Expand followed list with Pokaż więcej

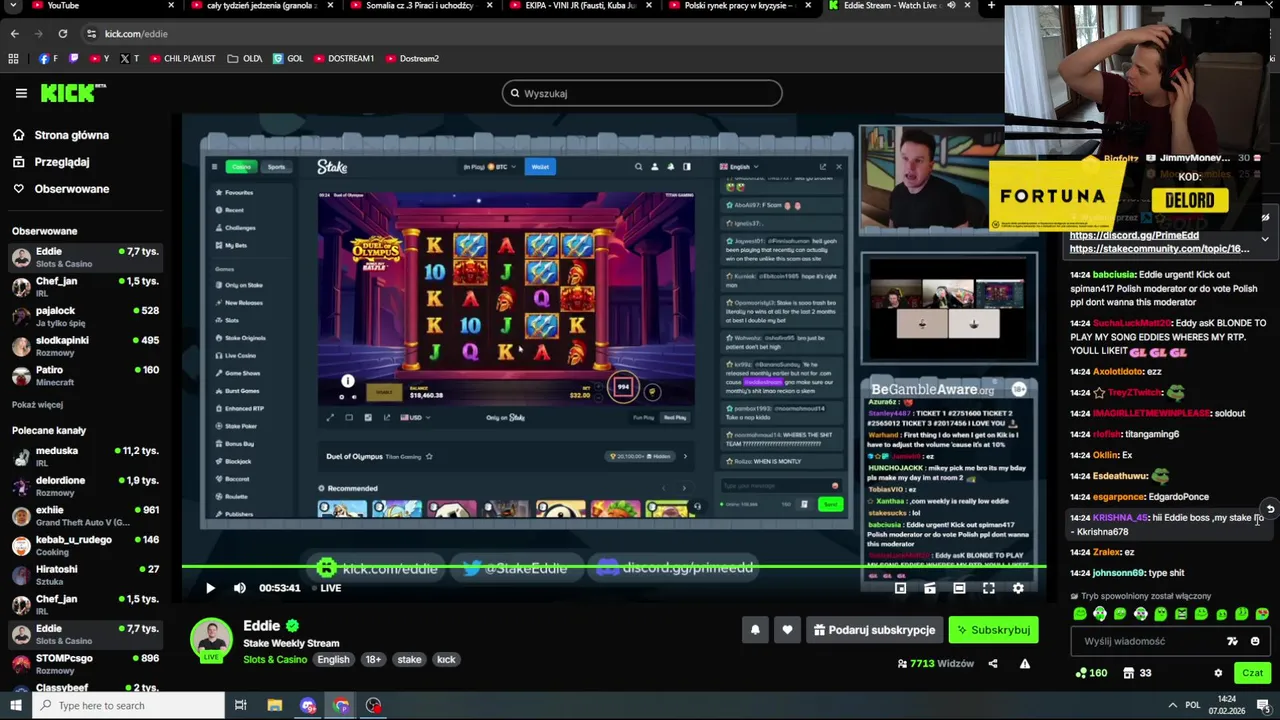click(37, 405)
